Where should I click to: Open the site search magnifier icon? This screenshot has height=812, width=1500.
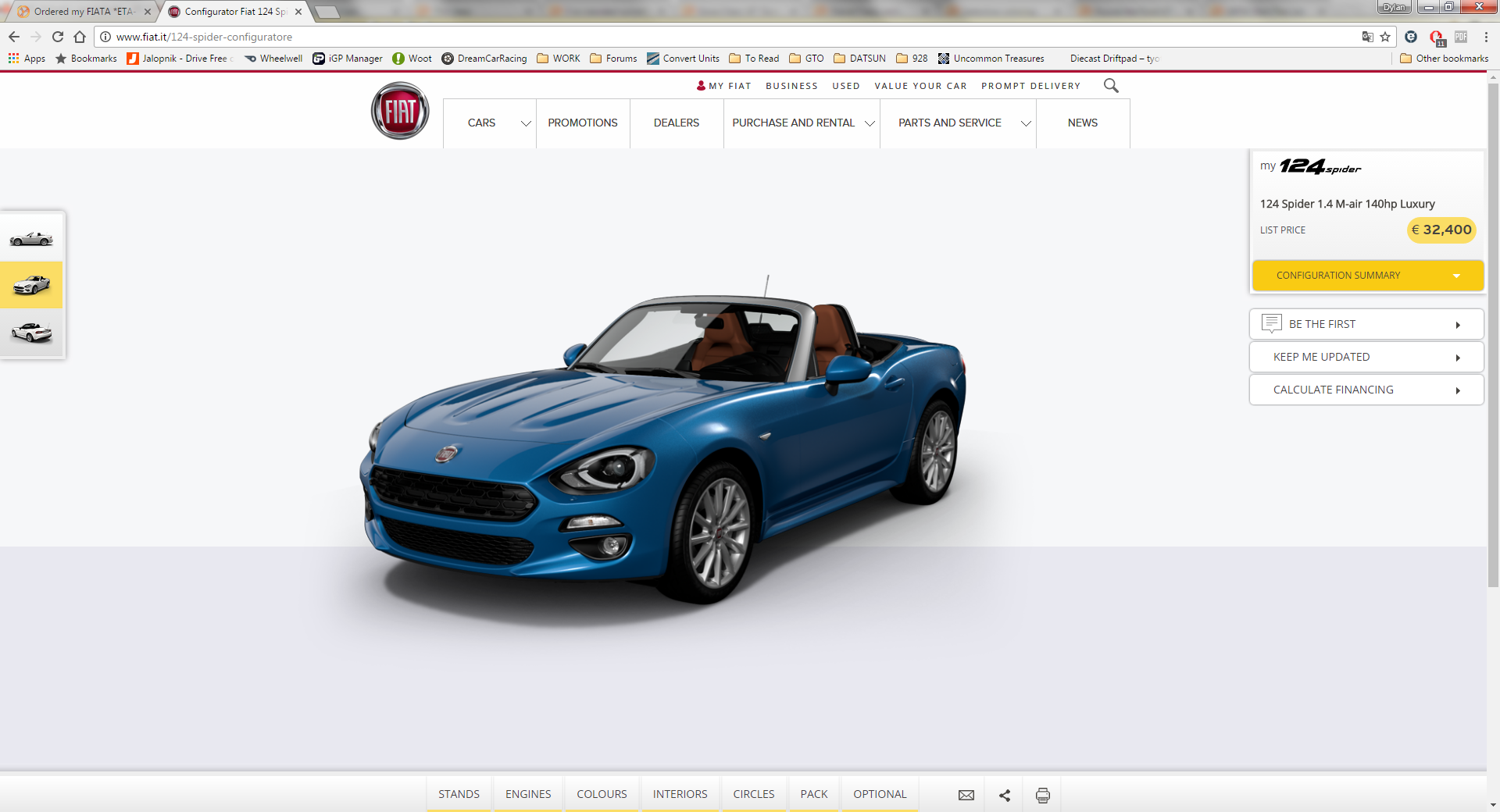click(x=1111, y=86)
